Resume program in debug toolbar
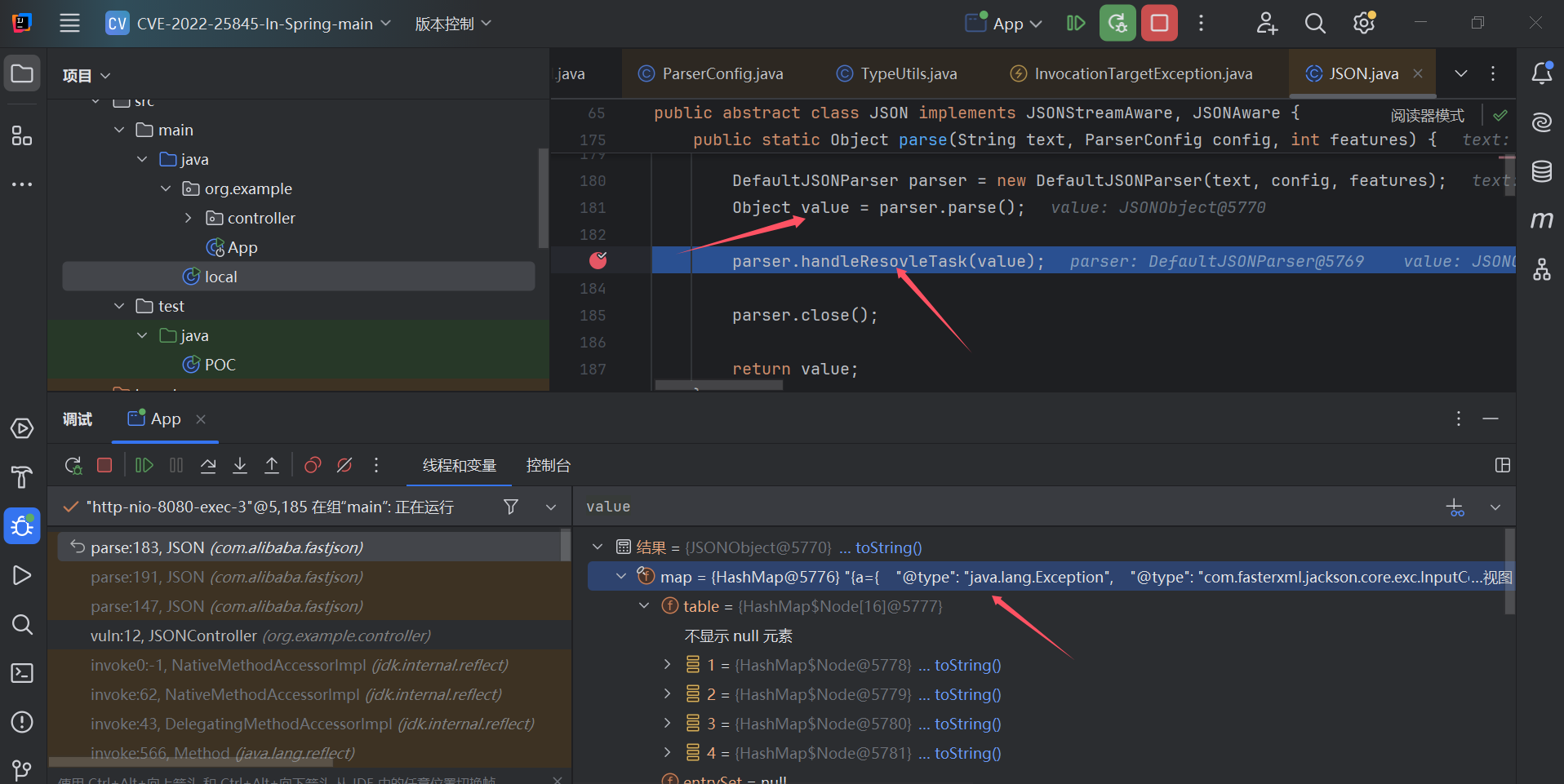This screenshot has width=1564, height=784. coord(144,465)
